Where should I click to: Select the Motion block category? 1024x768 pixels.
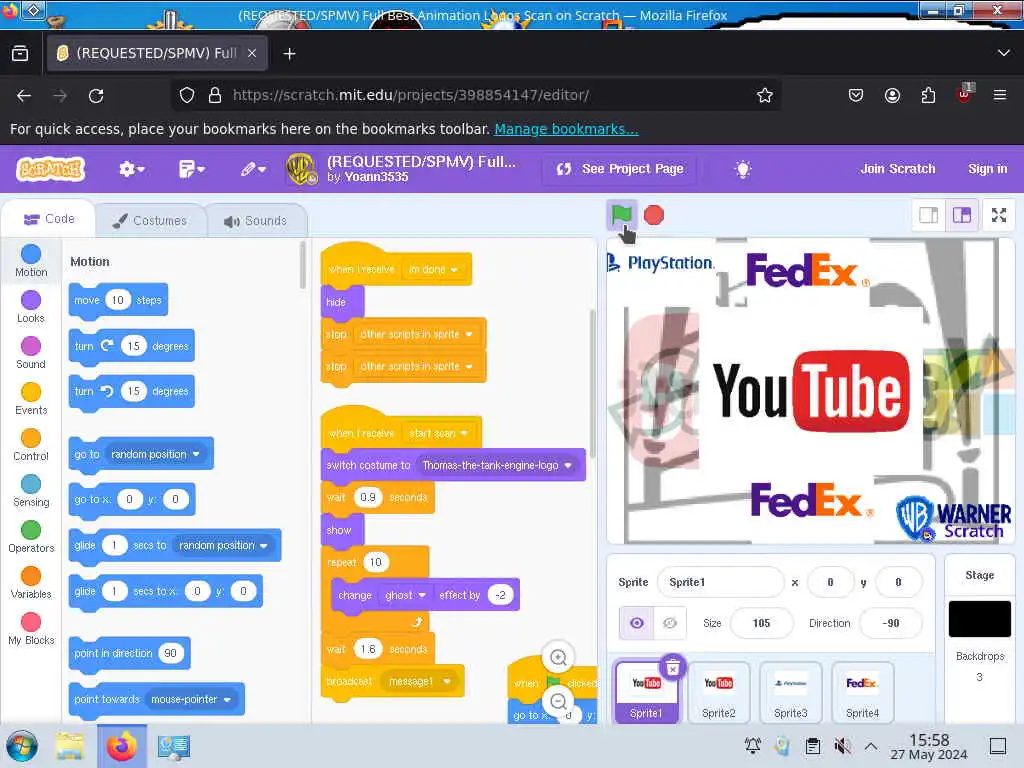point(31,261)
